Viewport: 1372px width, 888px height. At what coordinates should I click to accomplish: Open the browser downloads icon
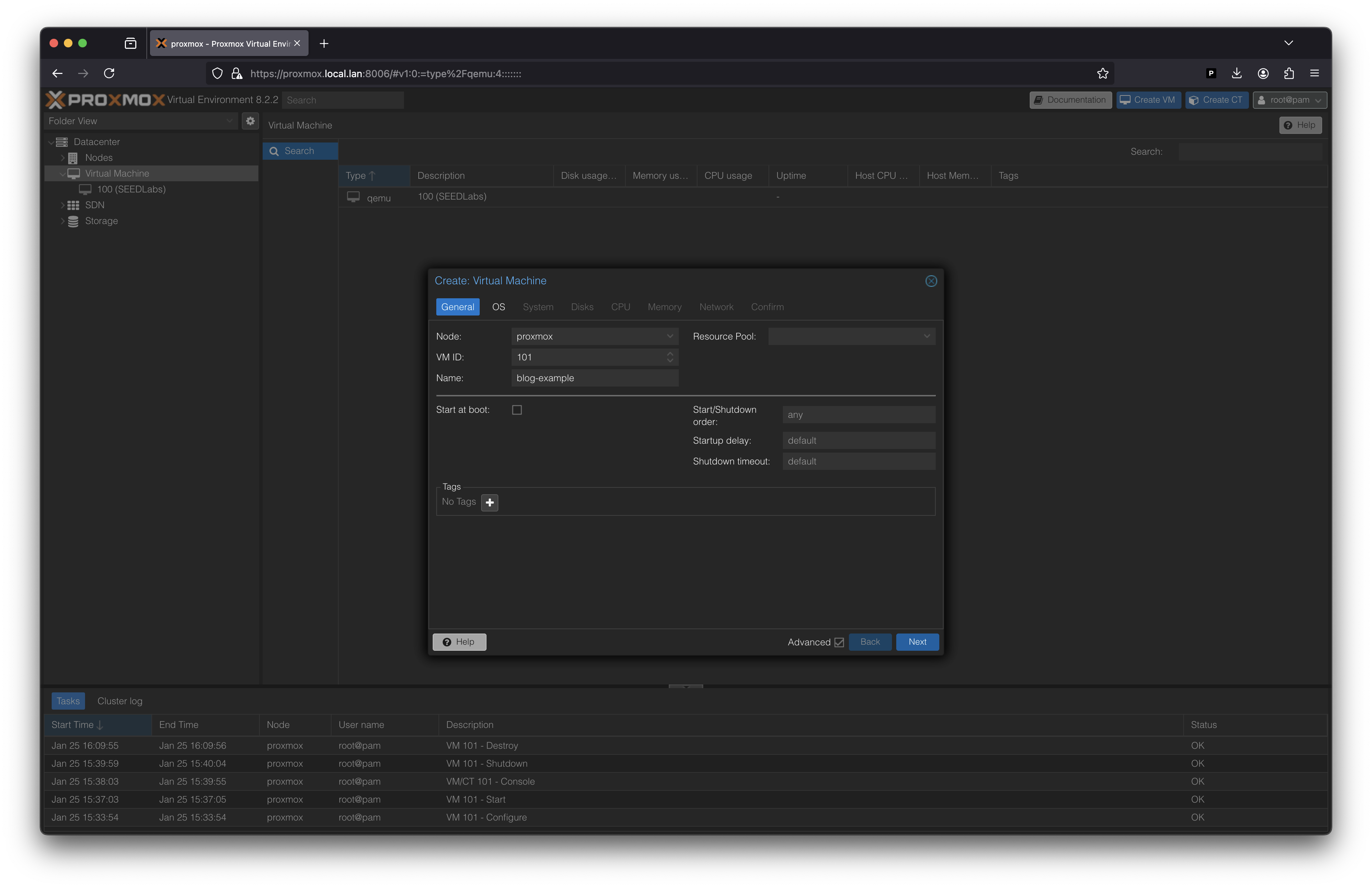click(1237, 73)
